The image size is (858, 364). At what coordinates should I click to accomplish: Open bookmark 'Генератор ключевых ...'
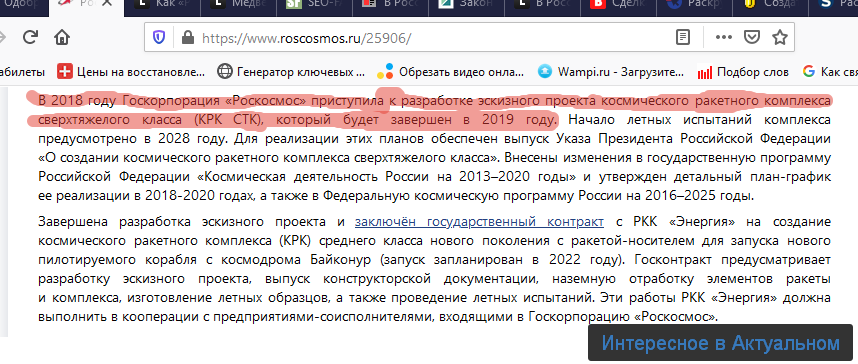tap(291, 71)
